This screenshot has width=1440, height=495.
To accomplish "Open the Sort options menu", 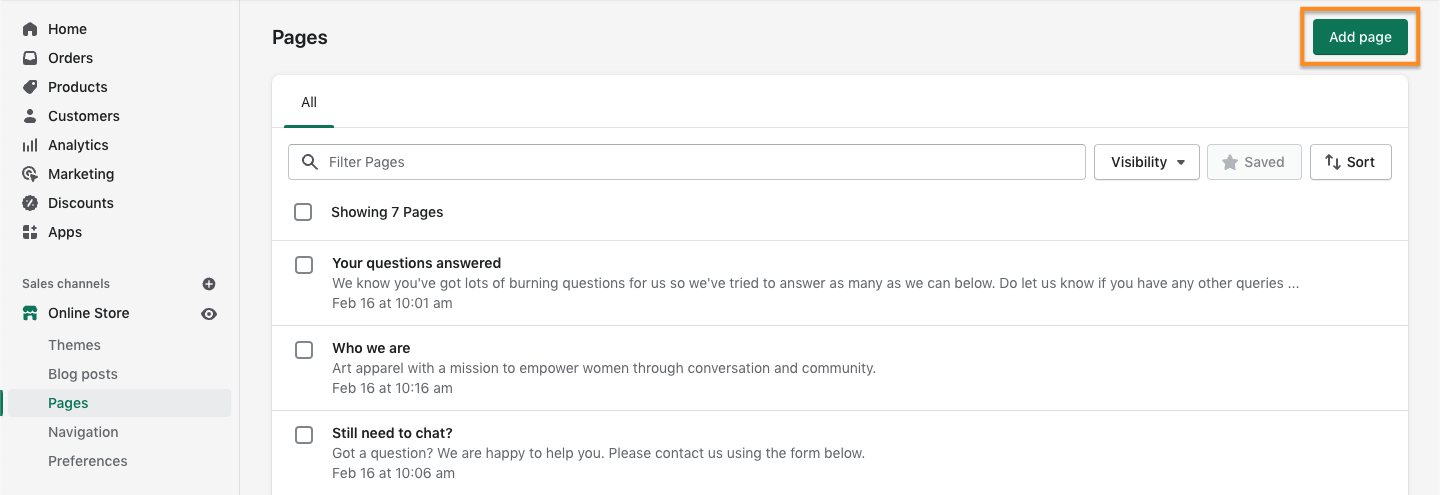I will pyautogui.click(x=1350, y=162).
